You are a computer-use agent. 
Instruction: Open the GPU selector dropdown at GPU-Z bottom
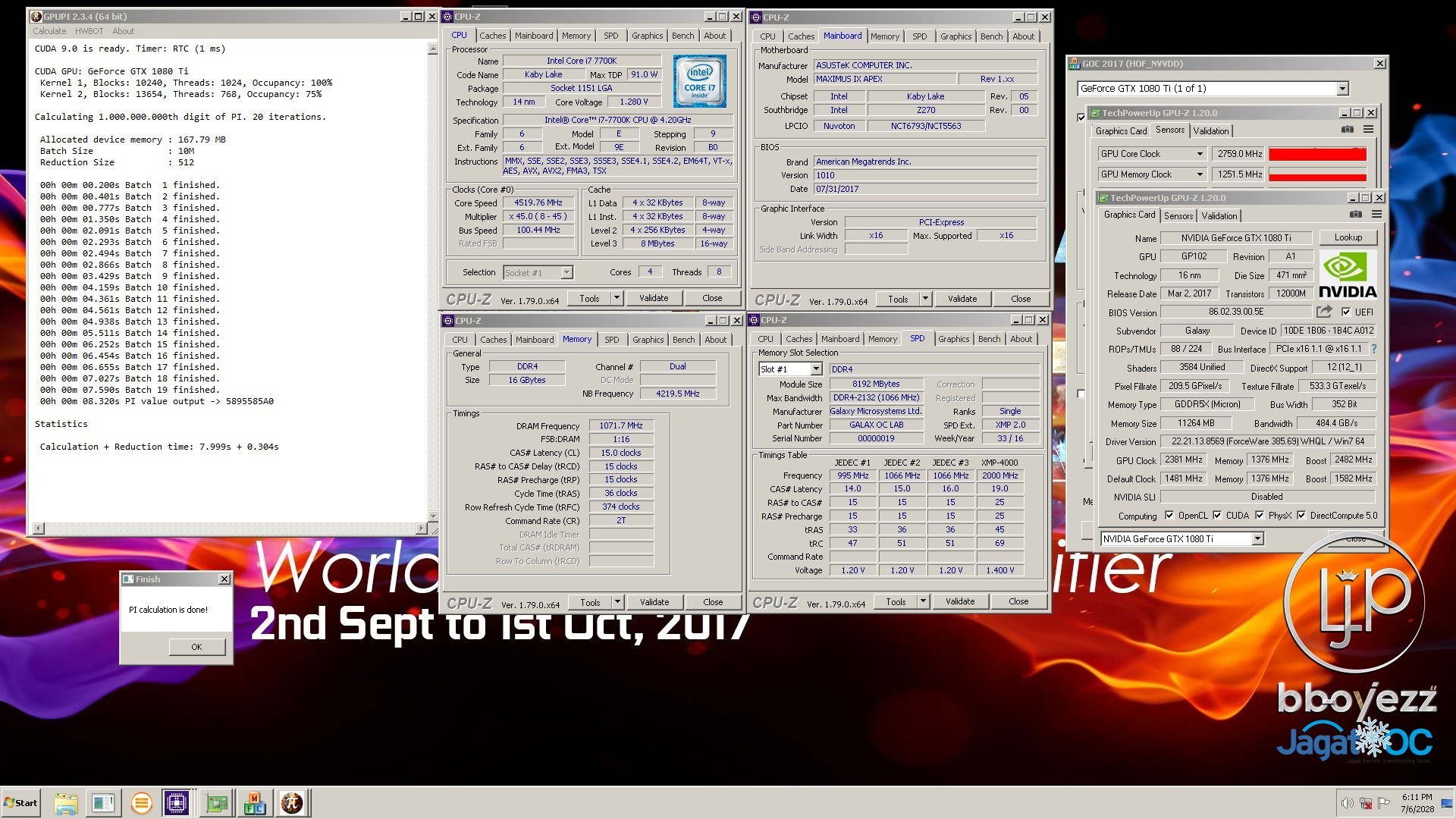coord(1257,539)
